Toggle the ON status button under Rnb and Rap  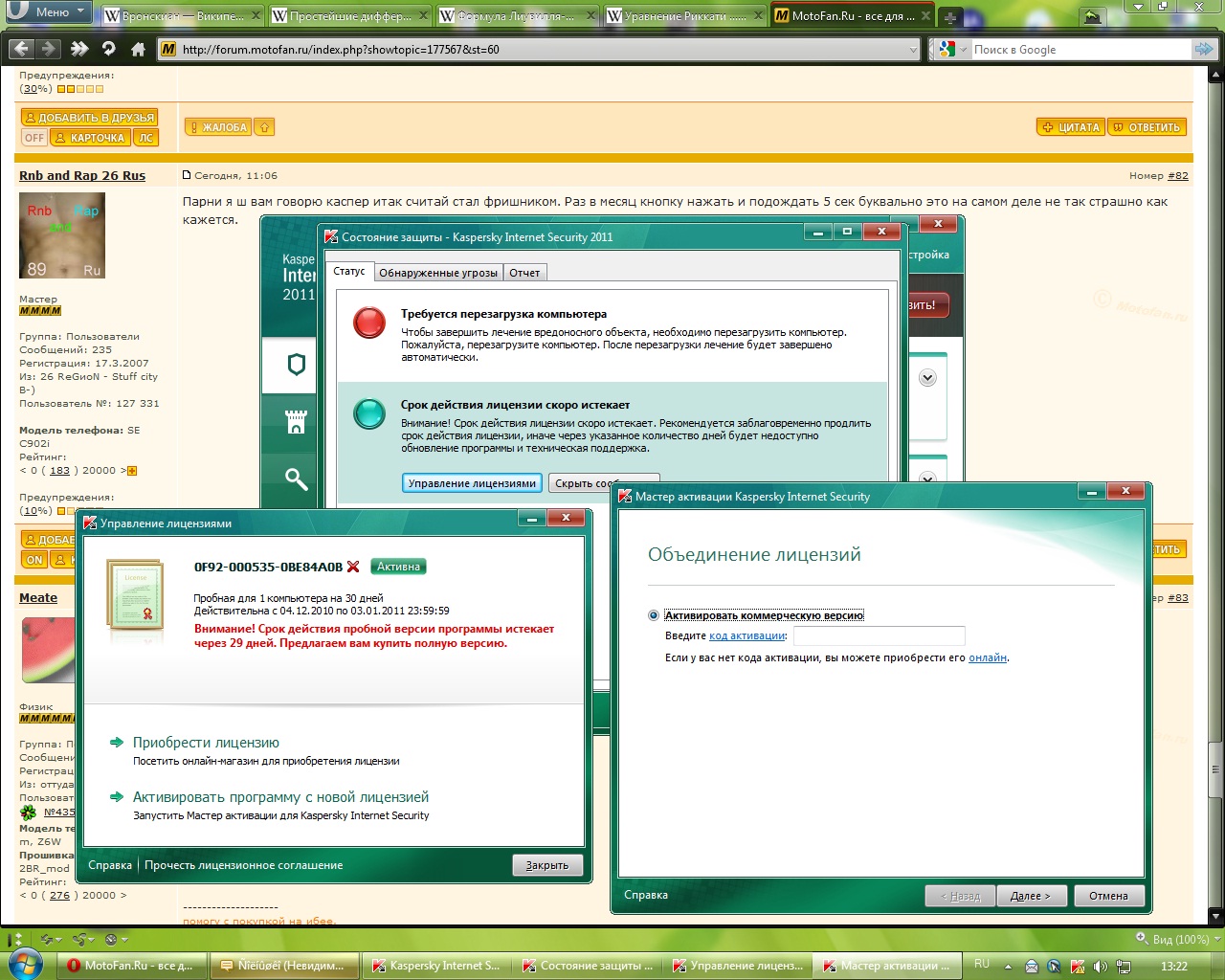[34, 560]
